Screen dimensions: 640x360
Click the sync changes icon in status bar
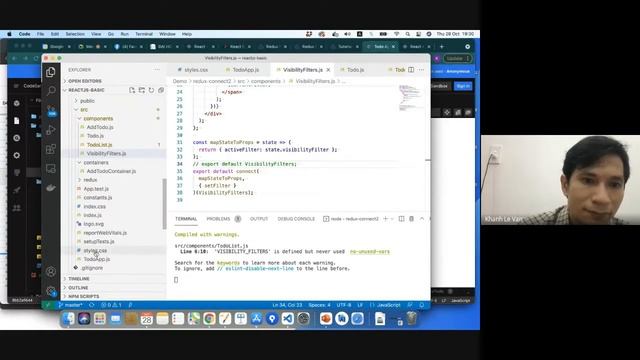pyautogui.click(x=92, y=305)
